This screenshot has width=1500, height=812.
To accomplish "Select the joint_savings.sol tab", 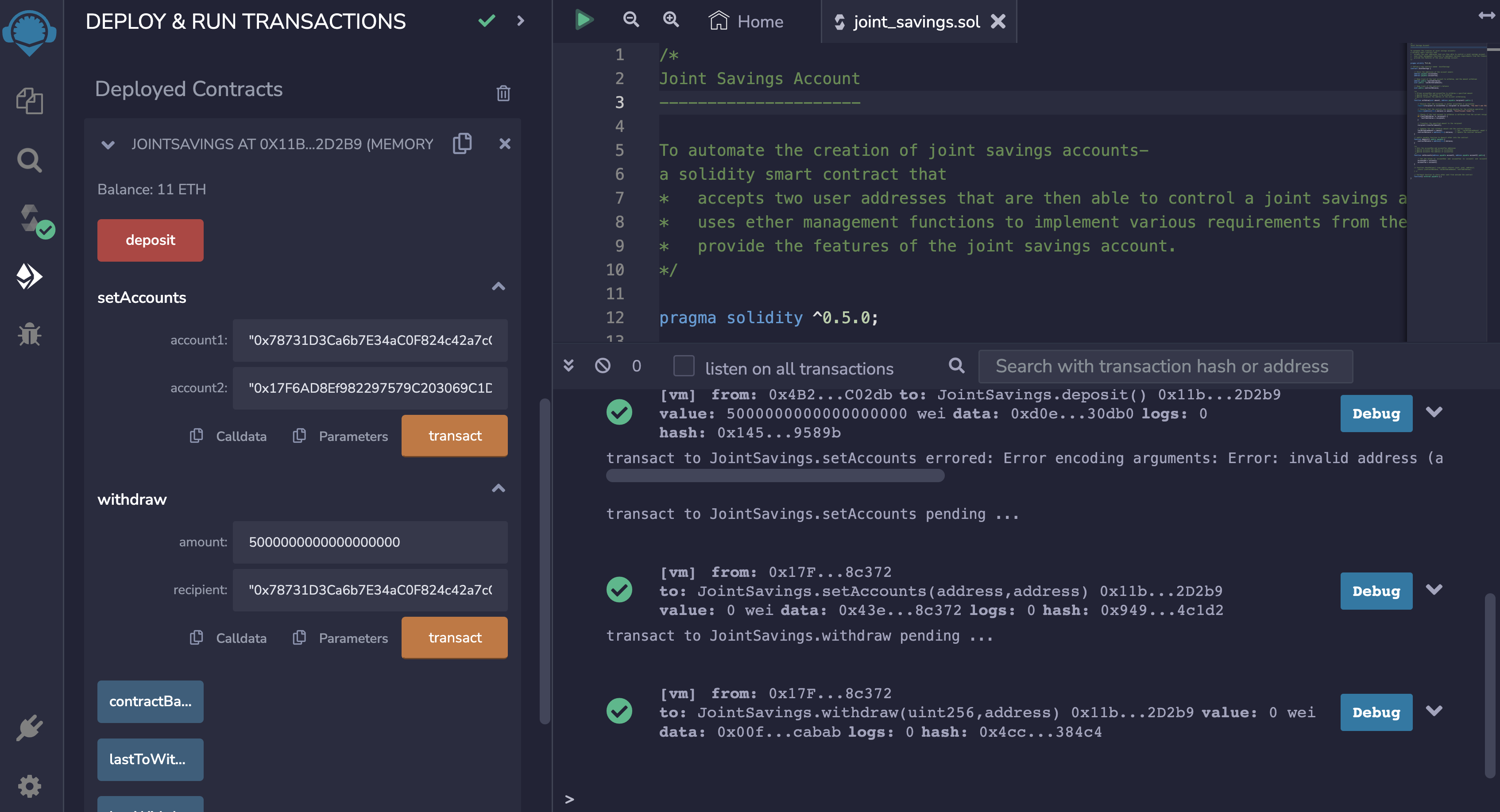I will (916, 22).
